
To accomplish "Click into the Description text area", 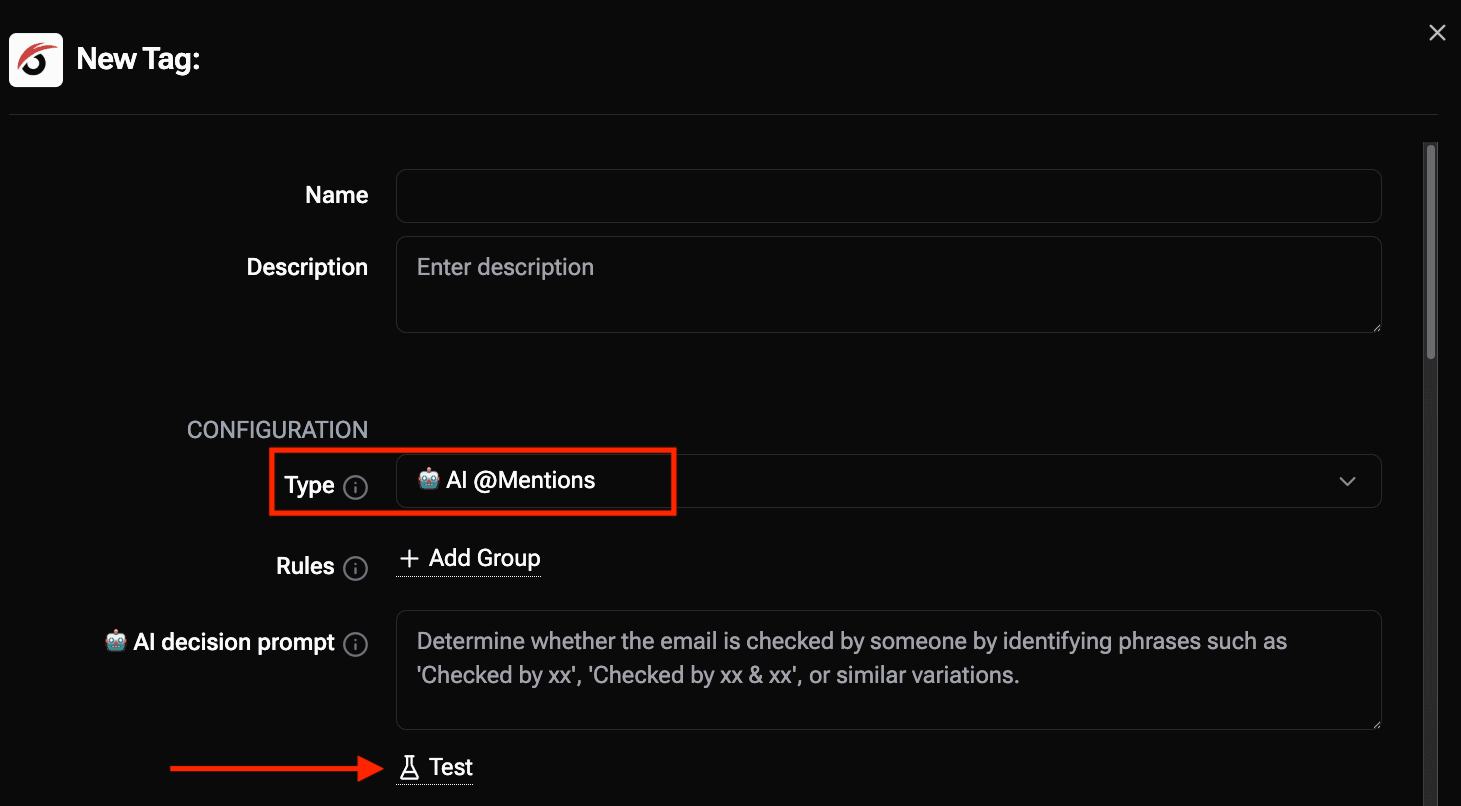I will click(x=888, y=284).
